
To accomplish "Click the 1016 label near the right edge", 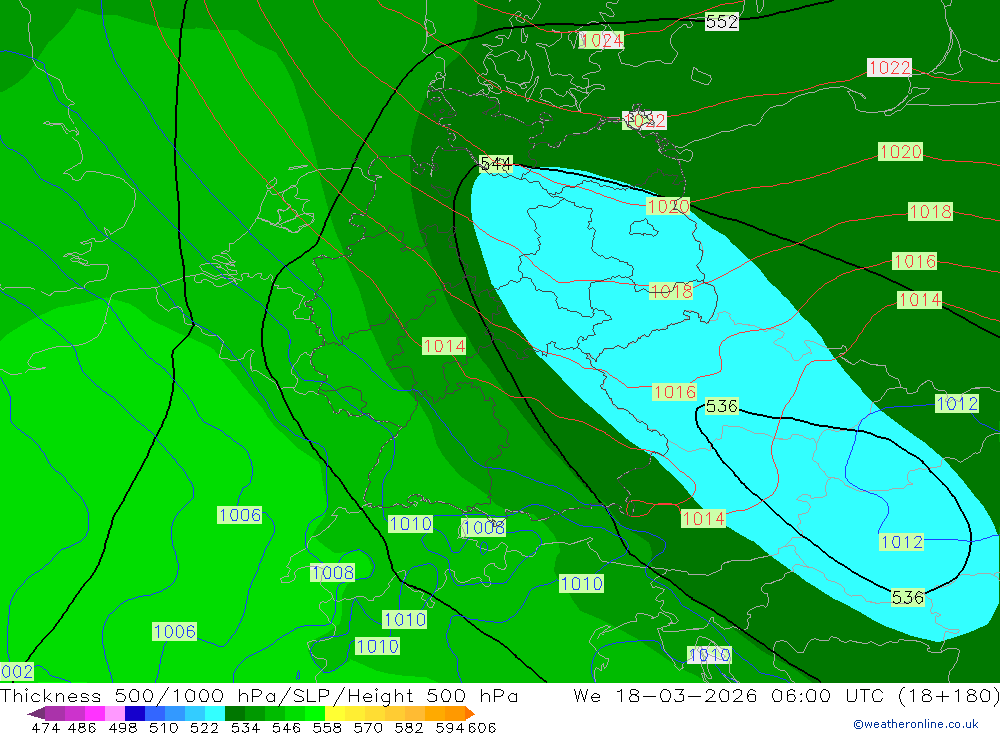I will coord(914,261).
